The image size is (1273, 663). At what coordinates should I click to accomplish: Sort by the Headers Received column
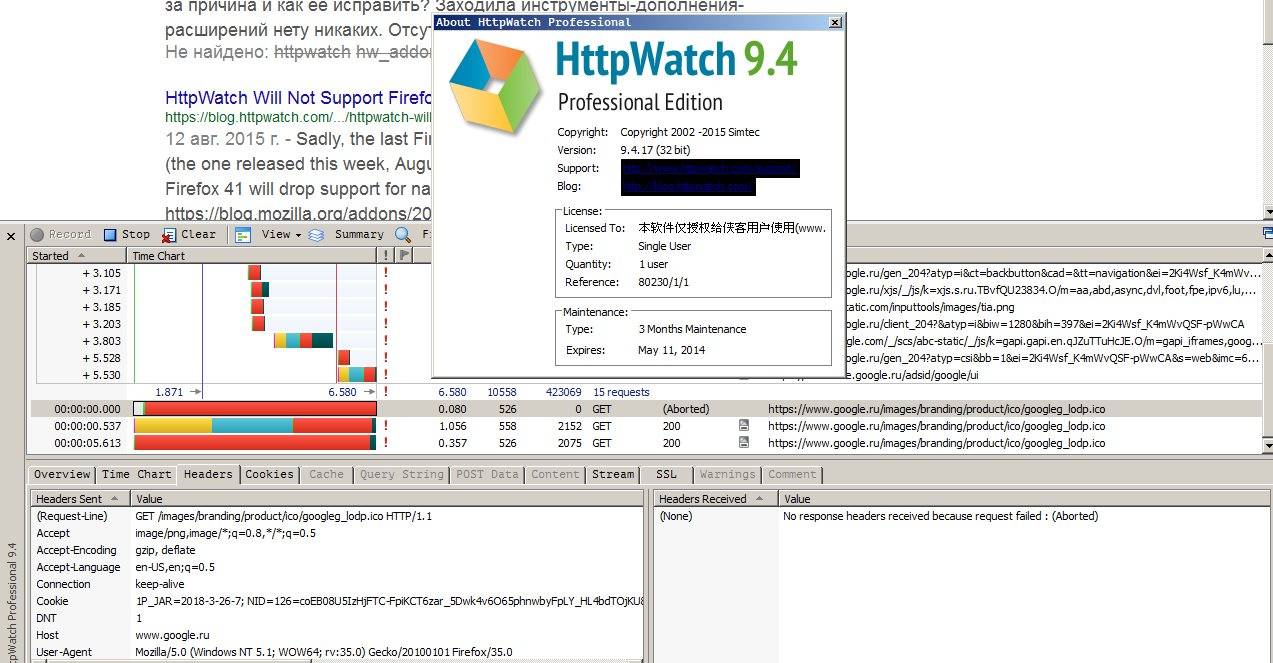coord(717,499)
